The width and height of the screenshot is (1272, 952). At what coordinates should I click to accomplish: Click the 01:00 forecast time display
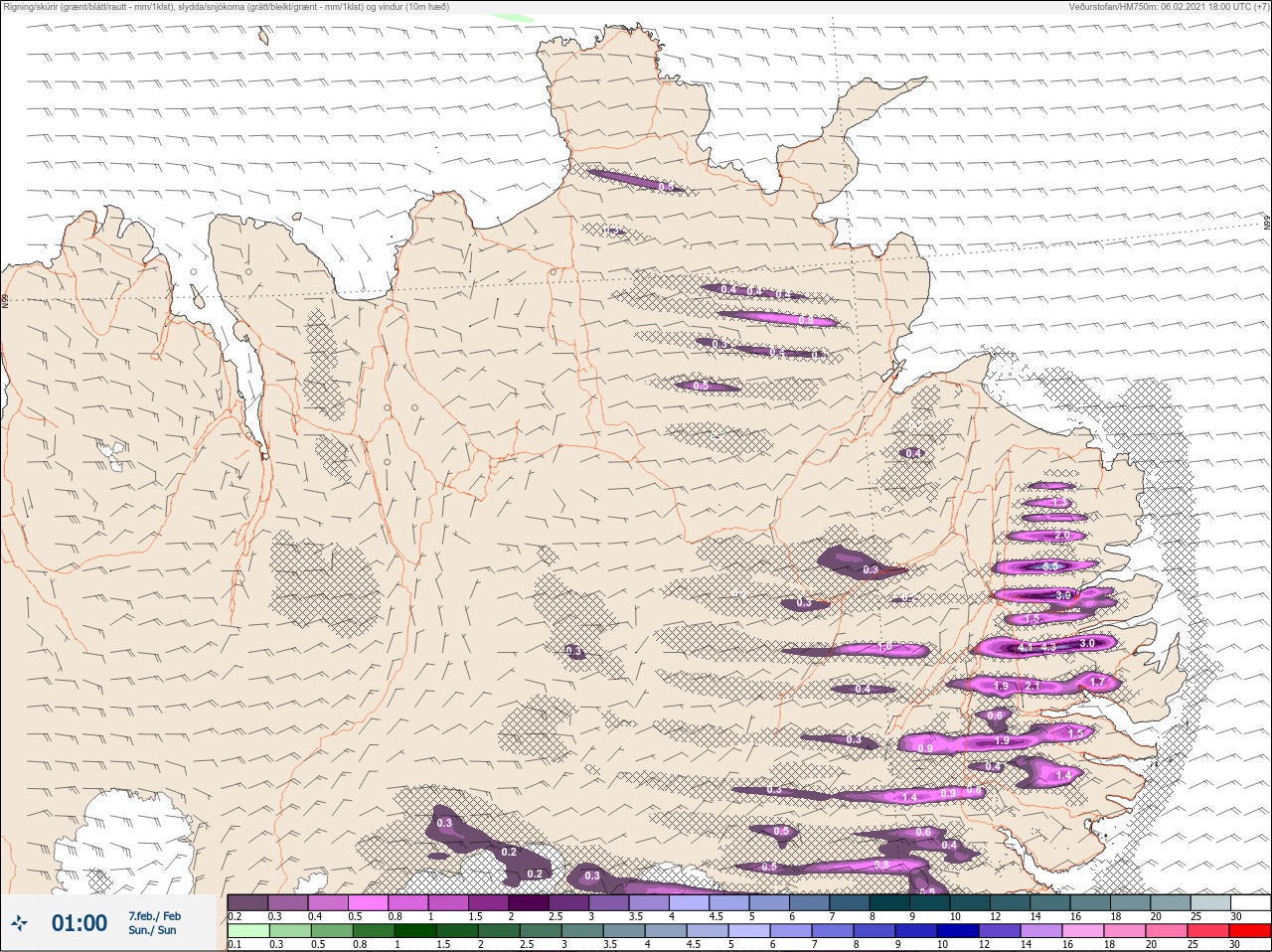click(79, 923)
